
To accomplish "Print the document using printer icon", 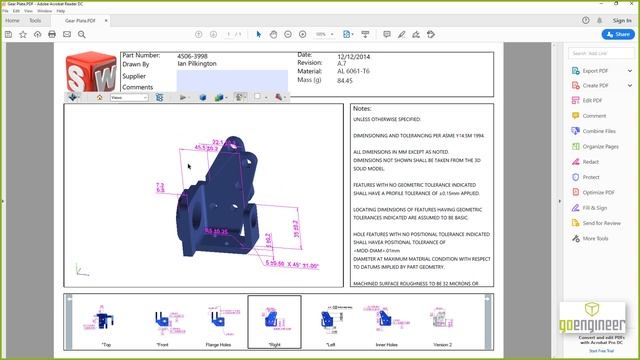I will coord(52,35).
